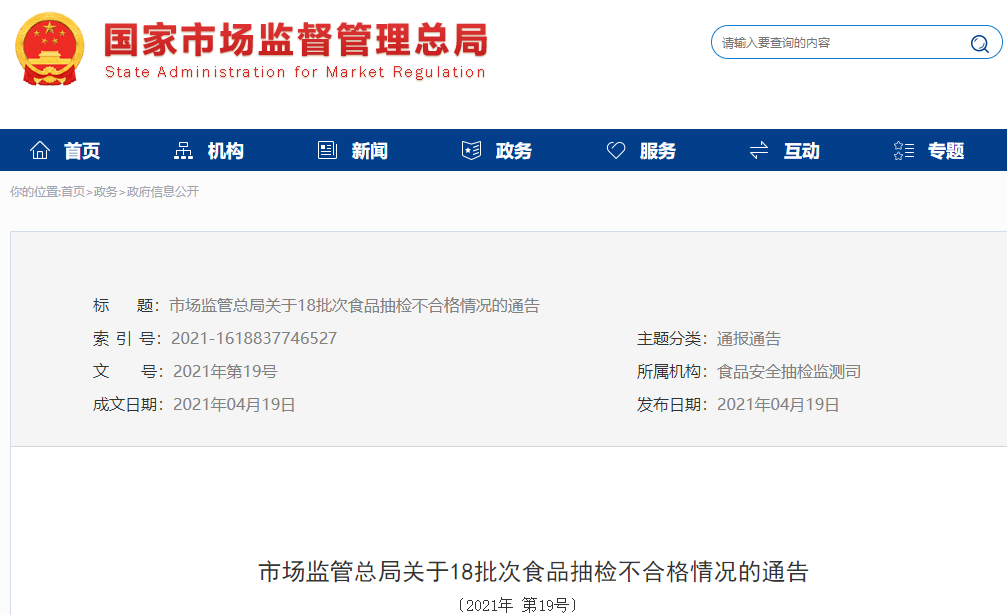Click the heart icon beside 服务
Screen dimensions: 1007x615
616,150
